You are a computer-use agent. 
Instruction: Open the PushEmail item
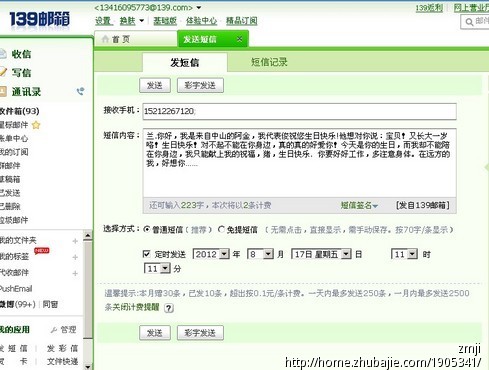coord(16,289)
